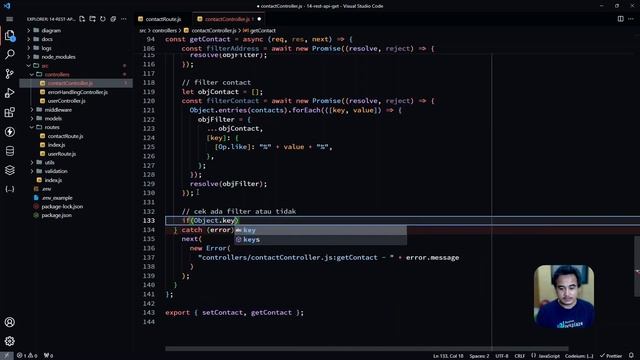This screenshot has height=360, width=640.
Task: Click the VS Code logo icon
Action: pyautogui.click(x=7, y=6)
